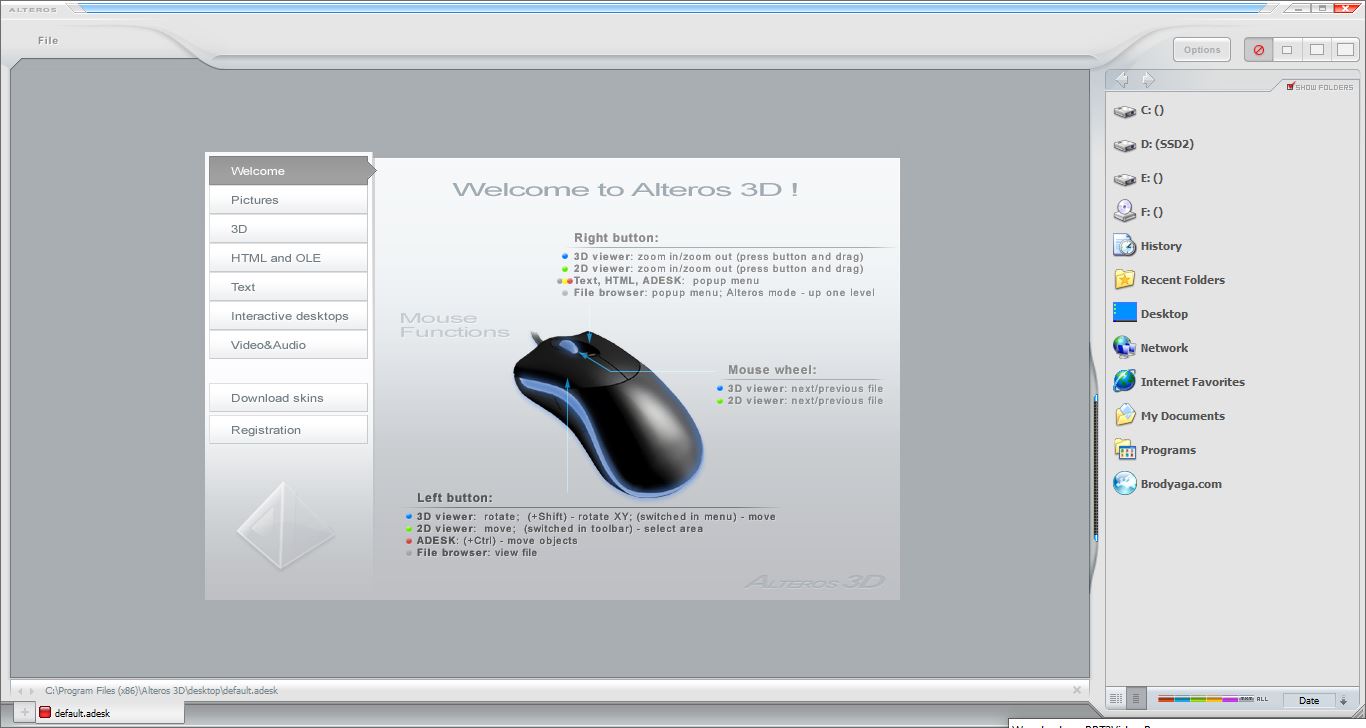This screenshot has height=728, width=1366.
Task: Toggle the Show Folders checkbox
Action: [1291, 87]
